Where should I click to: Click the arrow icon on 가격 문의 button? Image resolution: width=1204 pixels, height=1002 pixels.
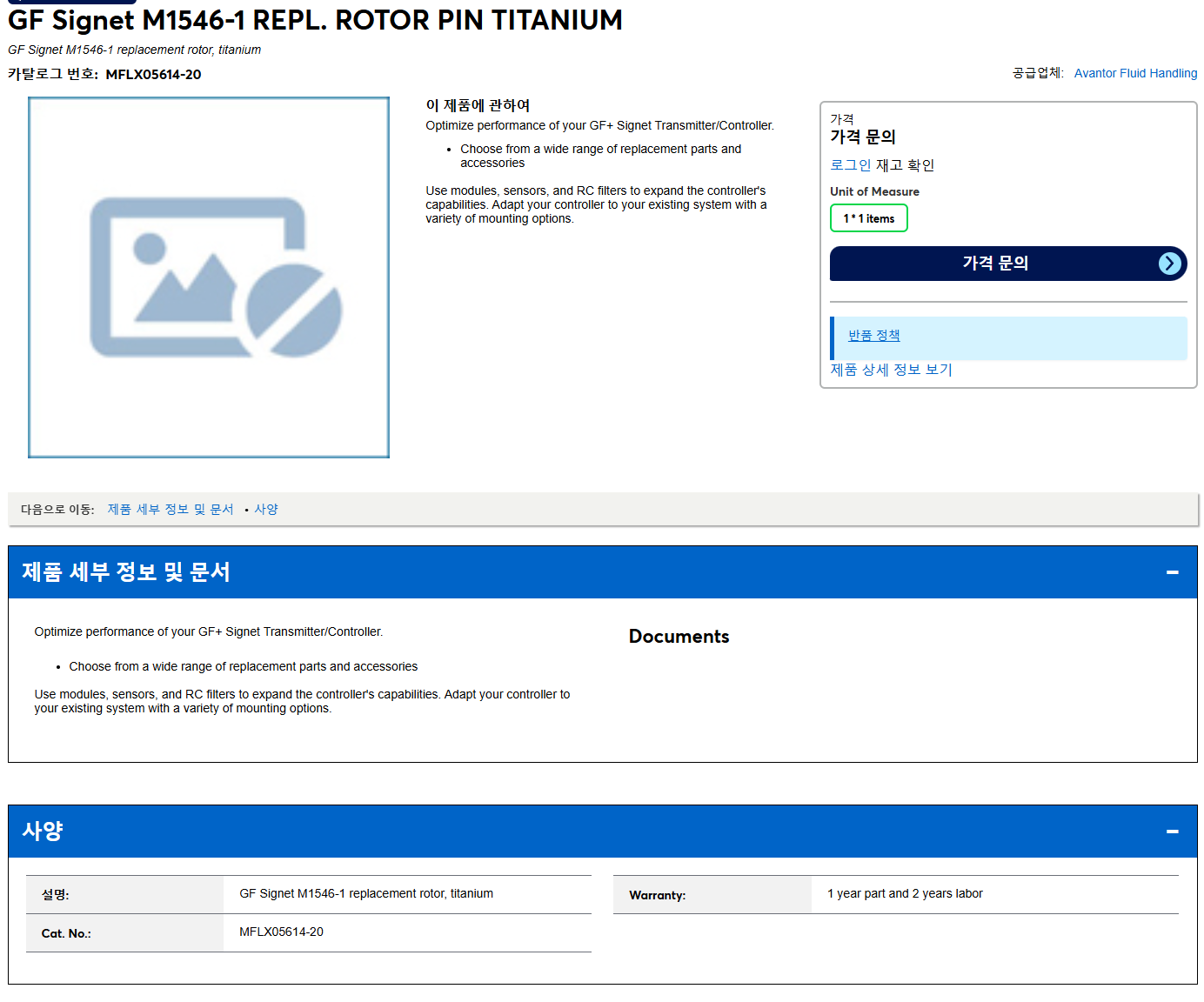(x=1170, y=264)
